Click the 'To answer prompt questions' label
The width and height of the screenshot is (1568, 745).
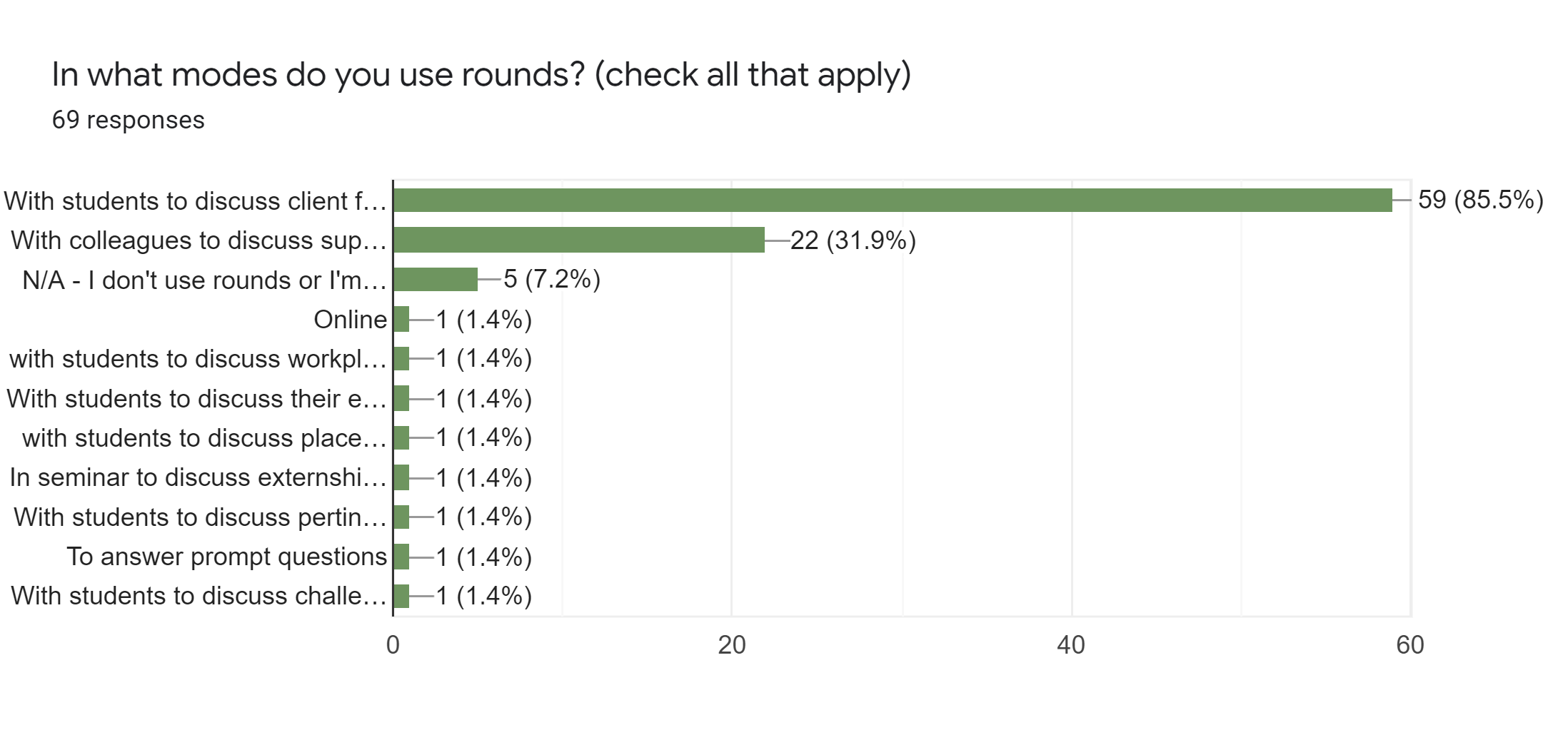[x=227, y=557]
